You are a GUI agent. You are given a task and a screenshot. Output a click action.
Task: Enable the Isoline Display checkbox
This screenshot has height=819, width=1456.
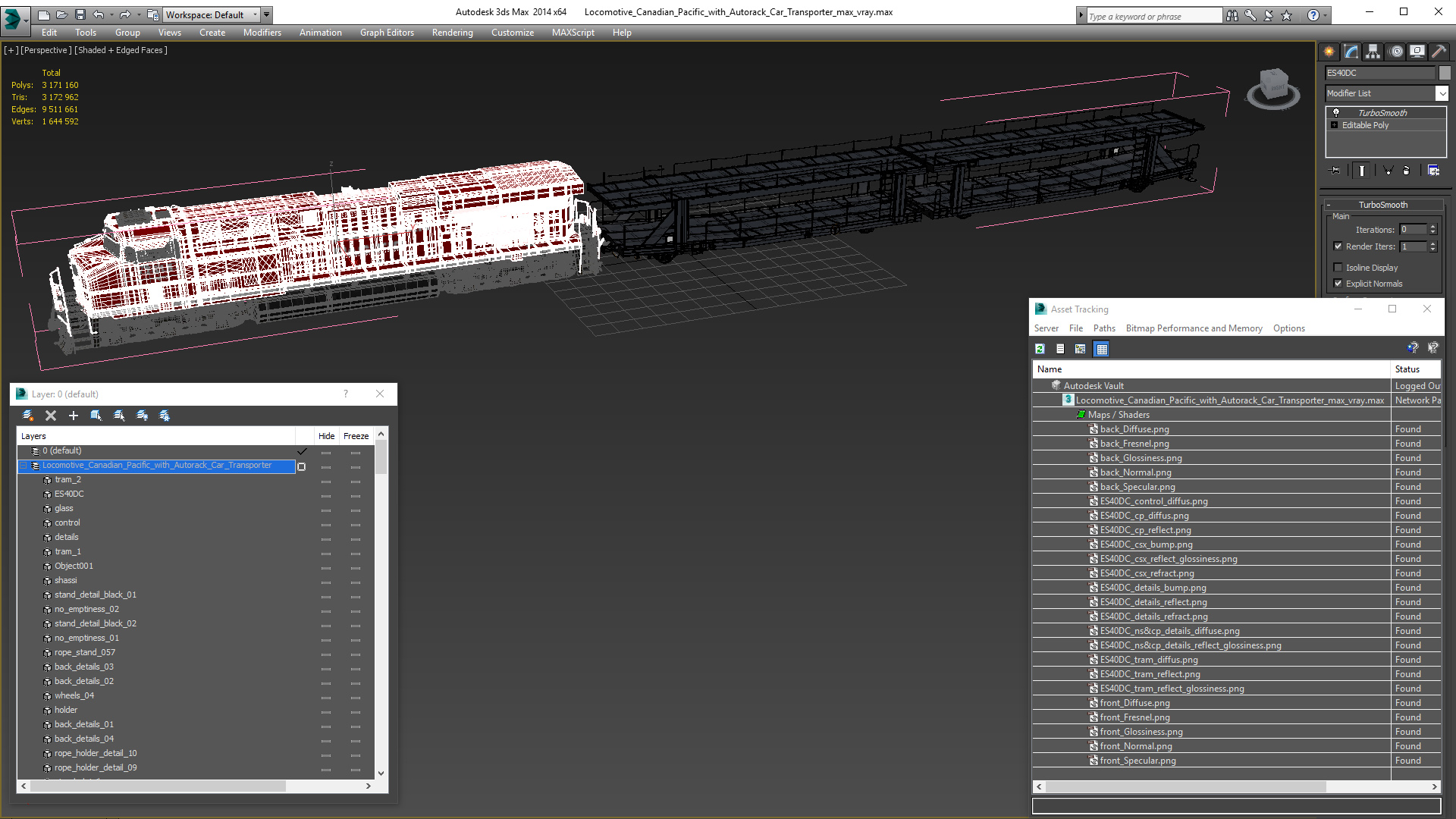1338,268
